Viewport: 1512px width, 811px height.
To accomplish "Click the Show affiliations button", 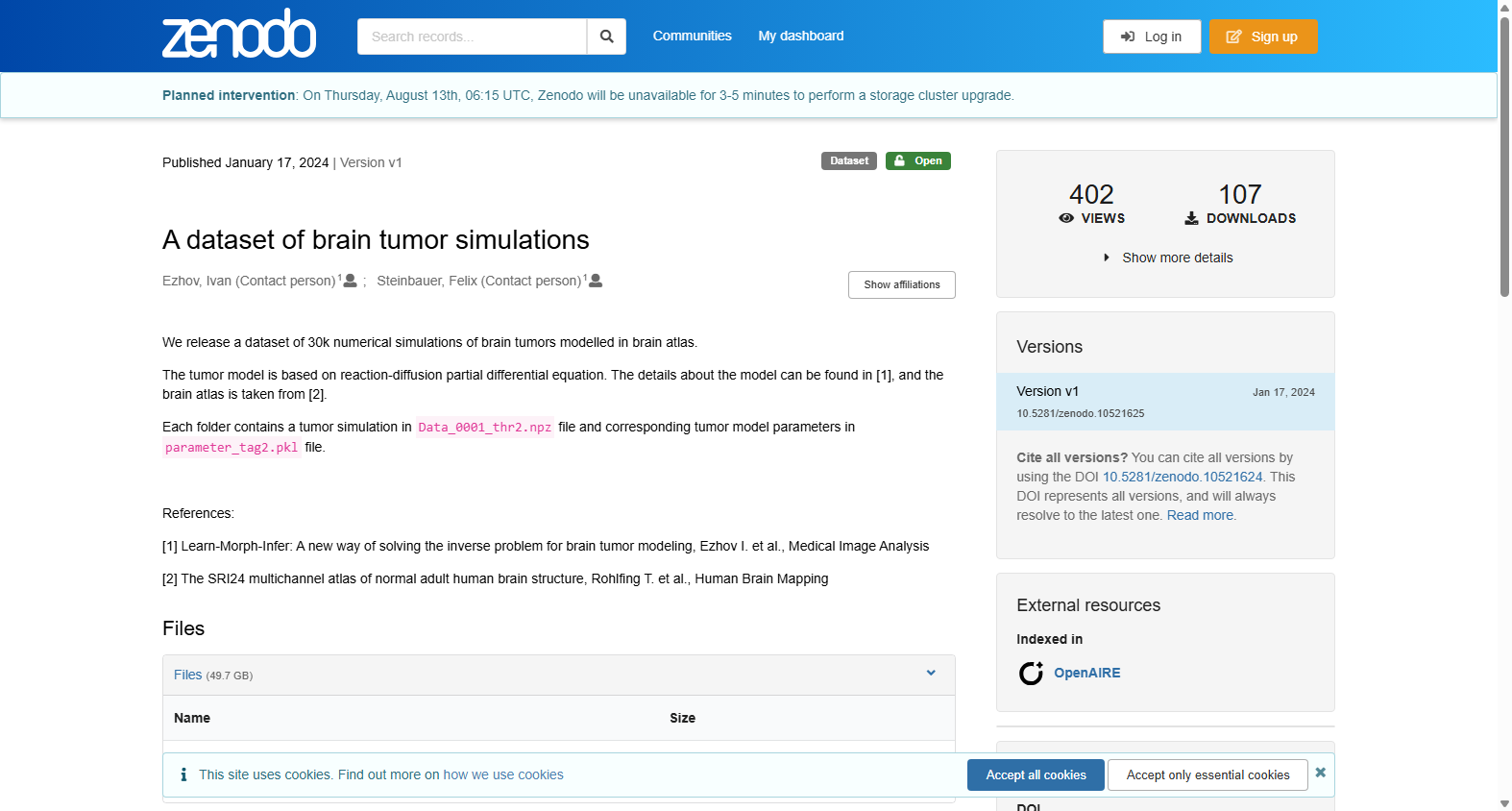I will [901, 284].
